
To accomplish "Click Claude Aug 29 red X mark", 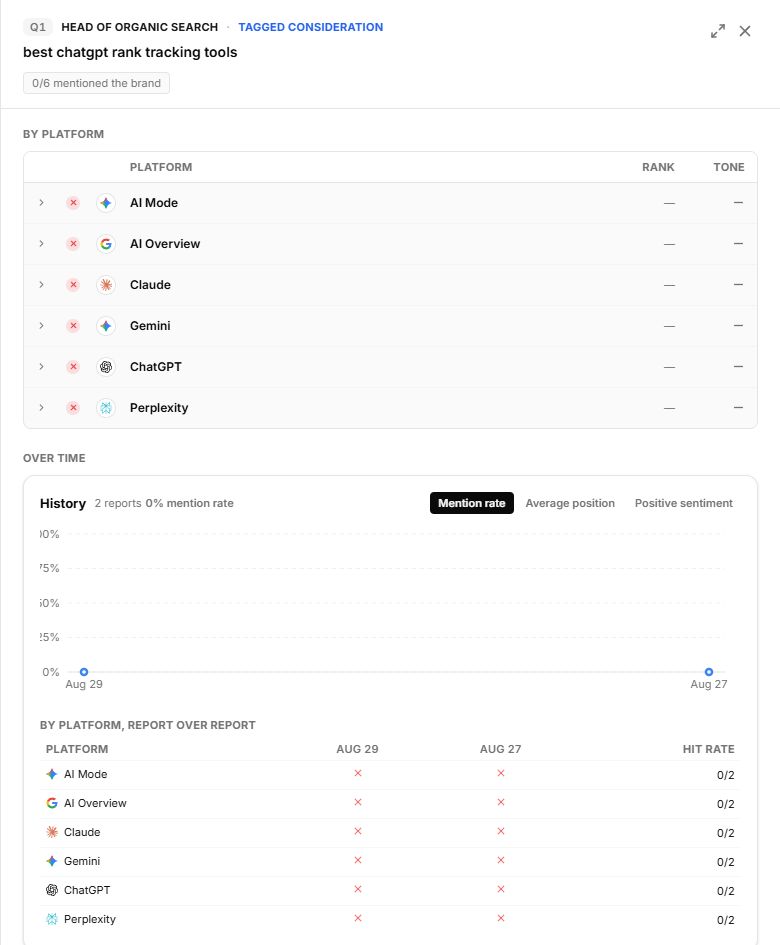I will (x=358, y=831).
